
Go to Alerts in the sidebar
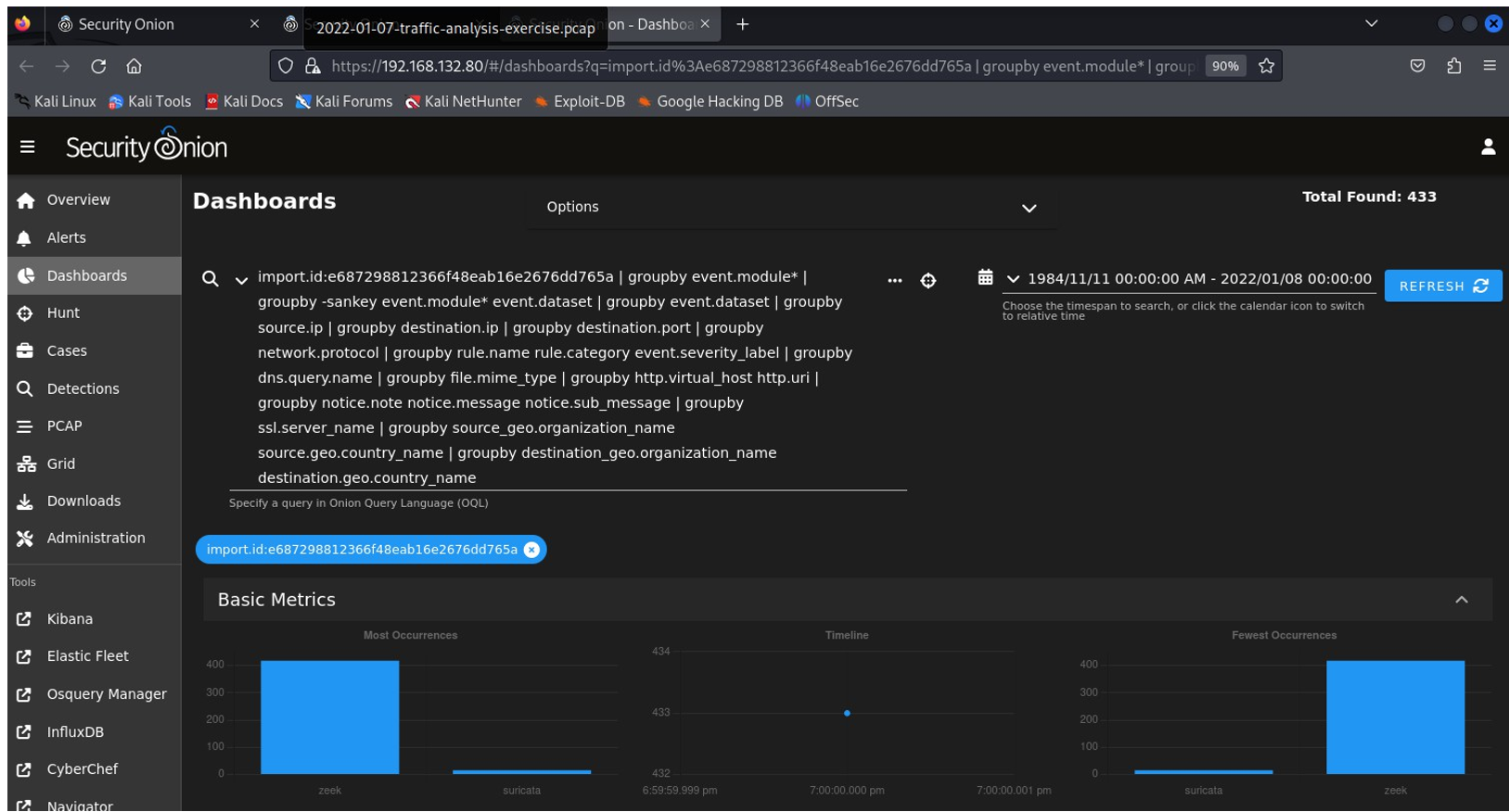(66, 238)
